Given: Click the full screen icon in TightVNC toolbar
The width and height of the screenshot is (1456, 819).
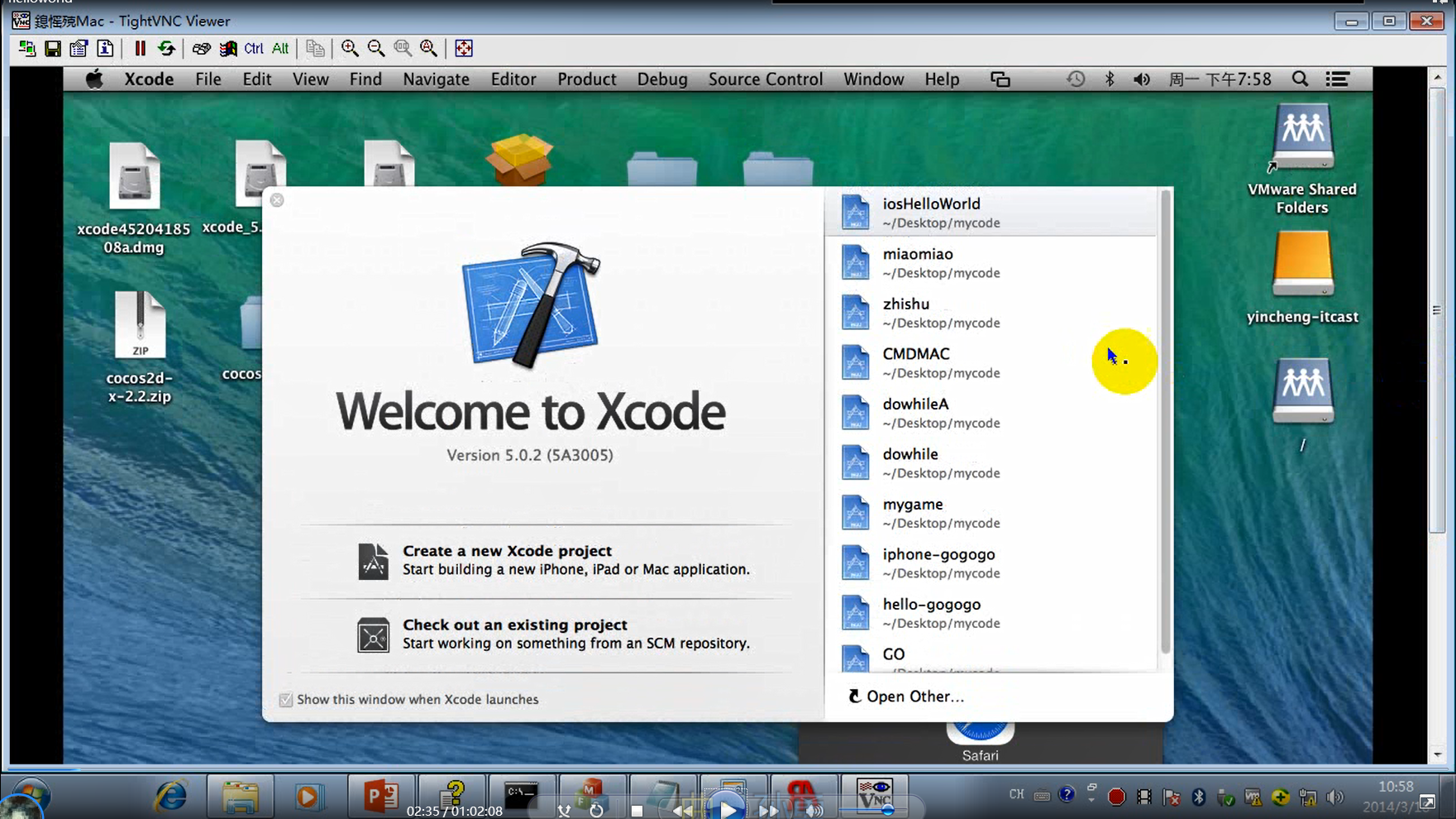Looking at the screenshot, I should pos(464,49).
